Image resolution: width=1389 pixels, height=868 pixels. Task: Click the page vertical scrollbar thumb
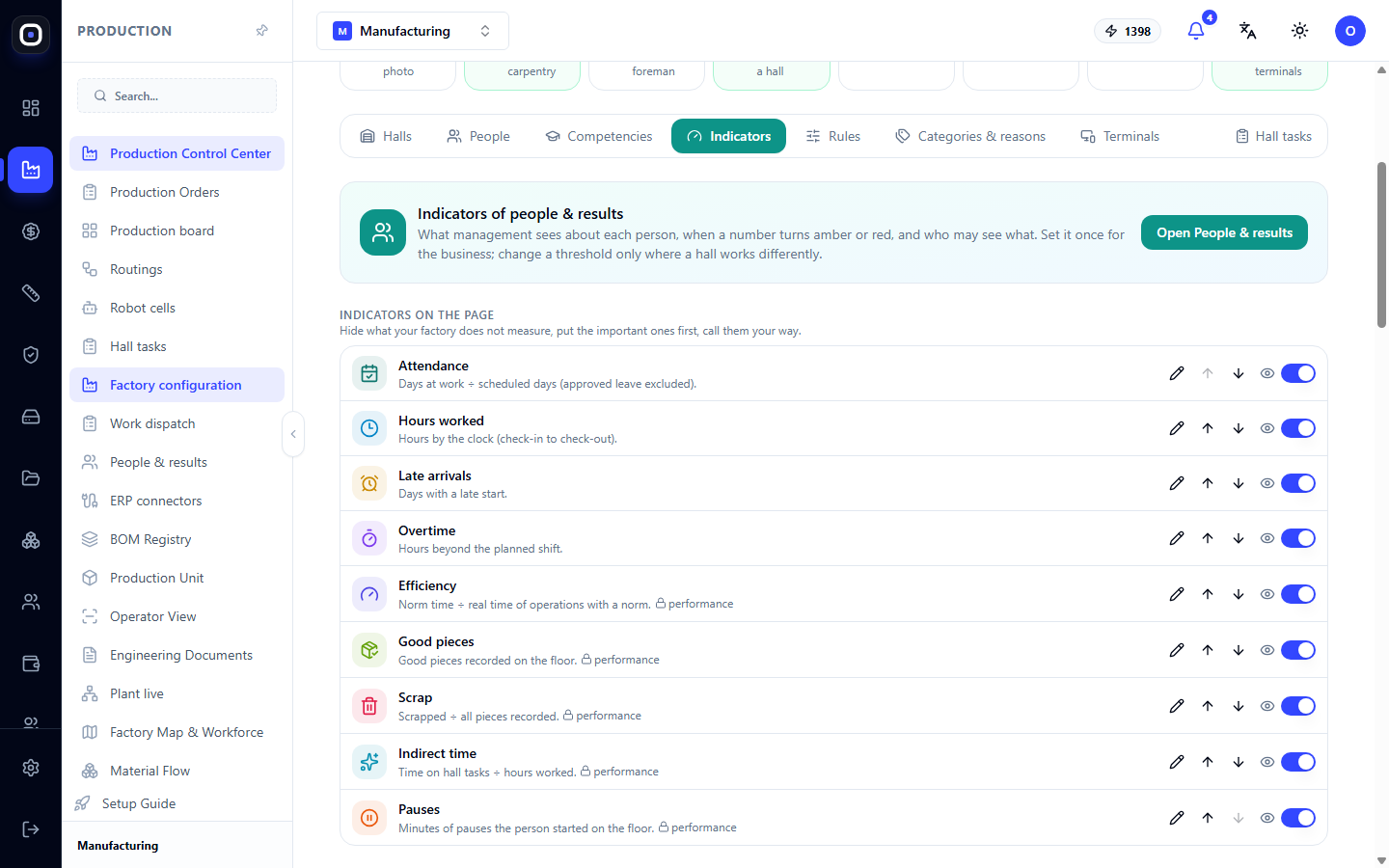pos(1381,245)
